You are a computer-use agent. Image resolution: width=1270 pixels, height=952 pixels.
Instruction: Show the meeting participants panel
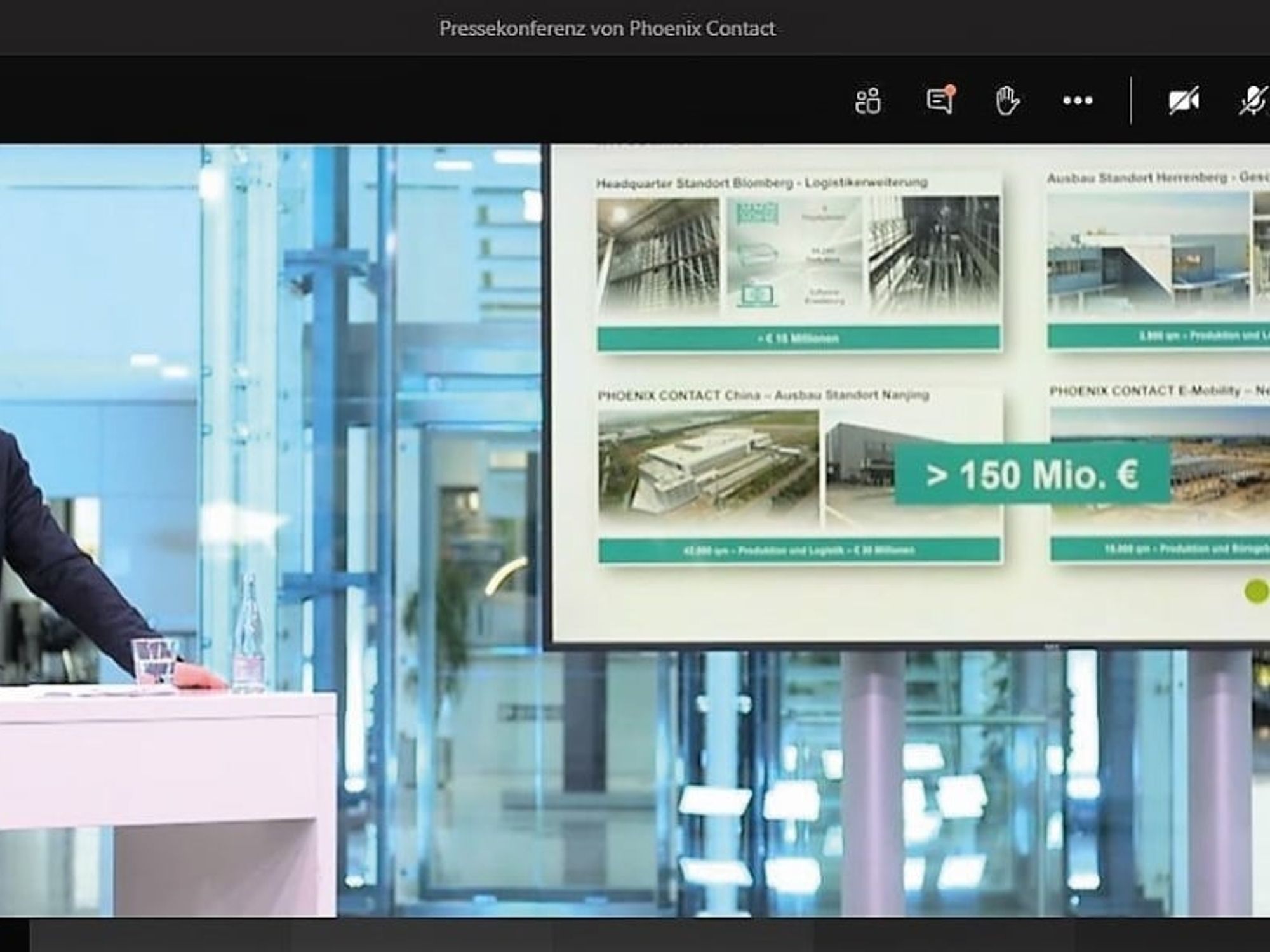click(867, 100)
